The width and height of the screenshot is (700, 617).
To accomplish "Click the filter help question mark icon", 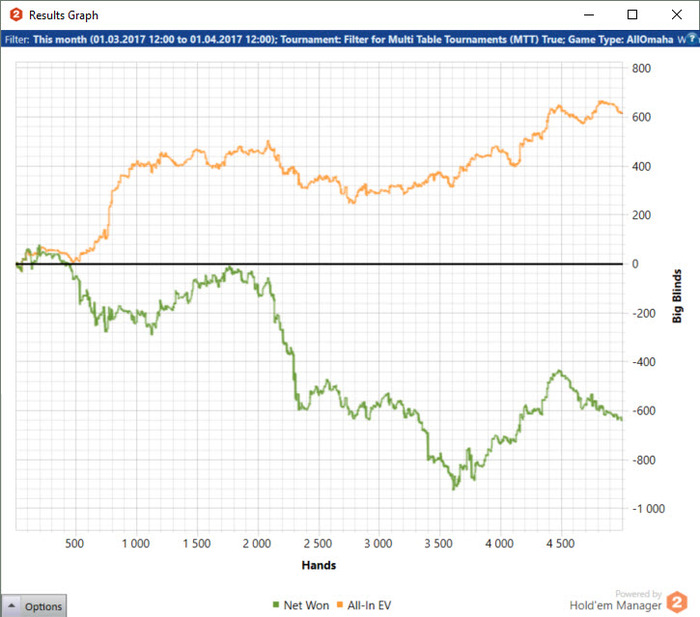I will pyautogui.click(x=692, y=38).
